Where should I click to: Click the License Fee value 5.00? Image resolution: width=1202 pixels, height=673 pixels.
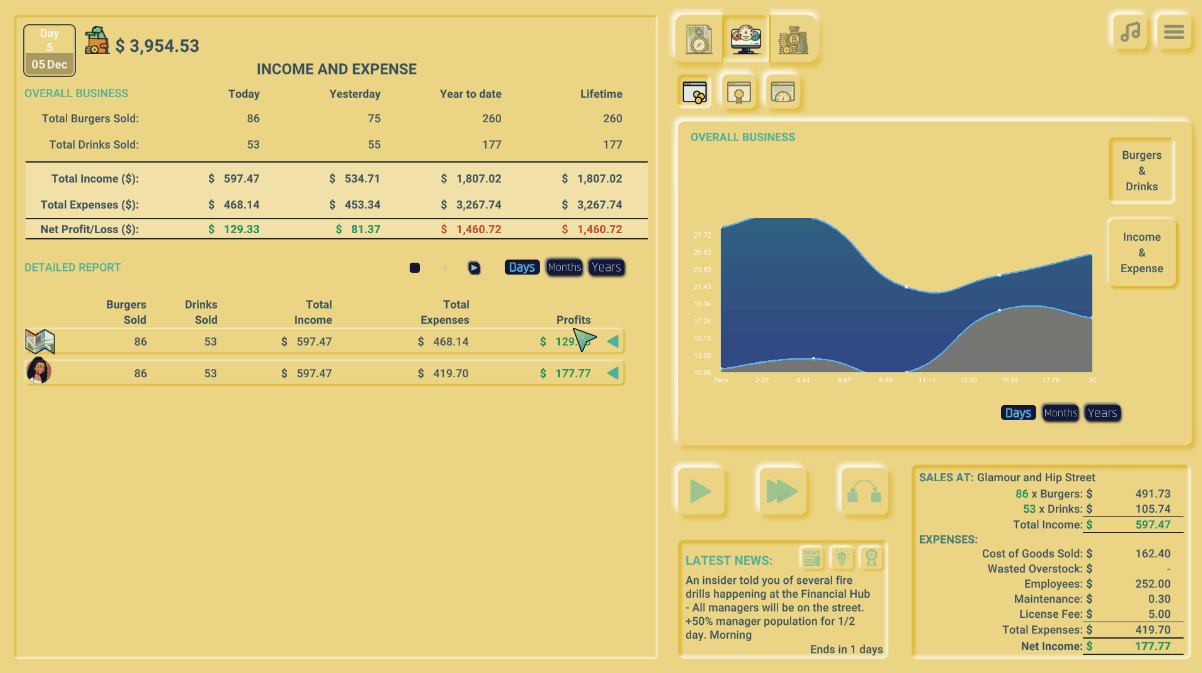pyautogui.click(x=1159, y=614)
